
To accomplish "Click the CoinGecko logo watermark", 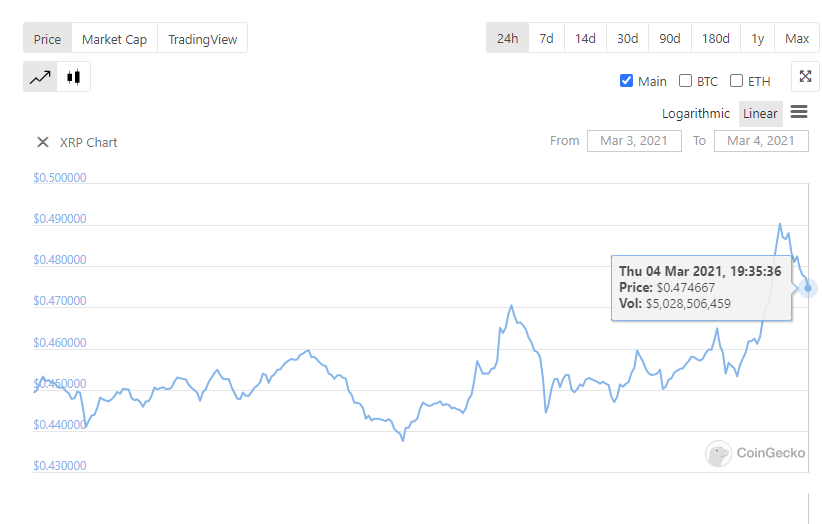I will tap(755, 453).
